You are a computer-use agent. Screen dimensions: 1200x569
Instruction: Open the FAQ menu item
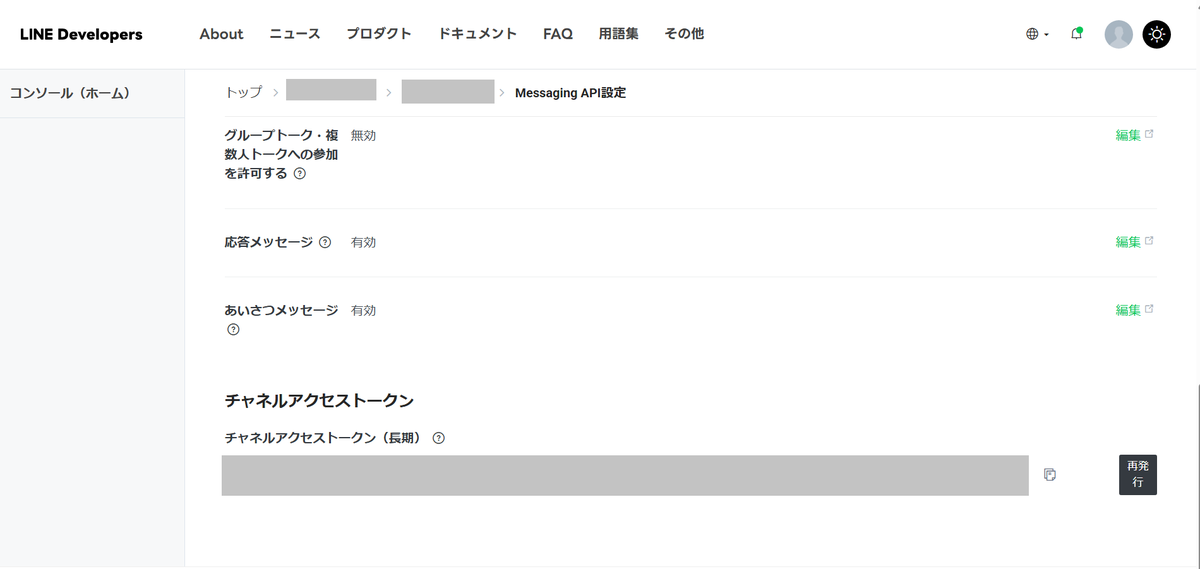[558, 34]
